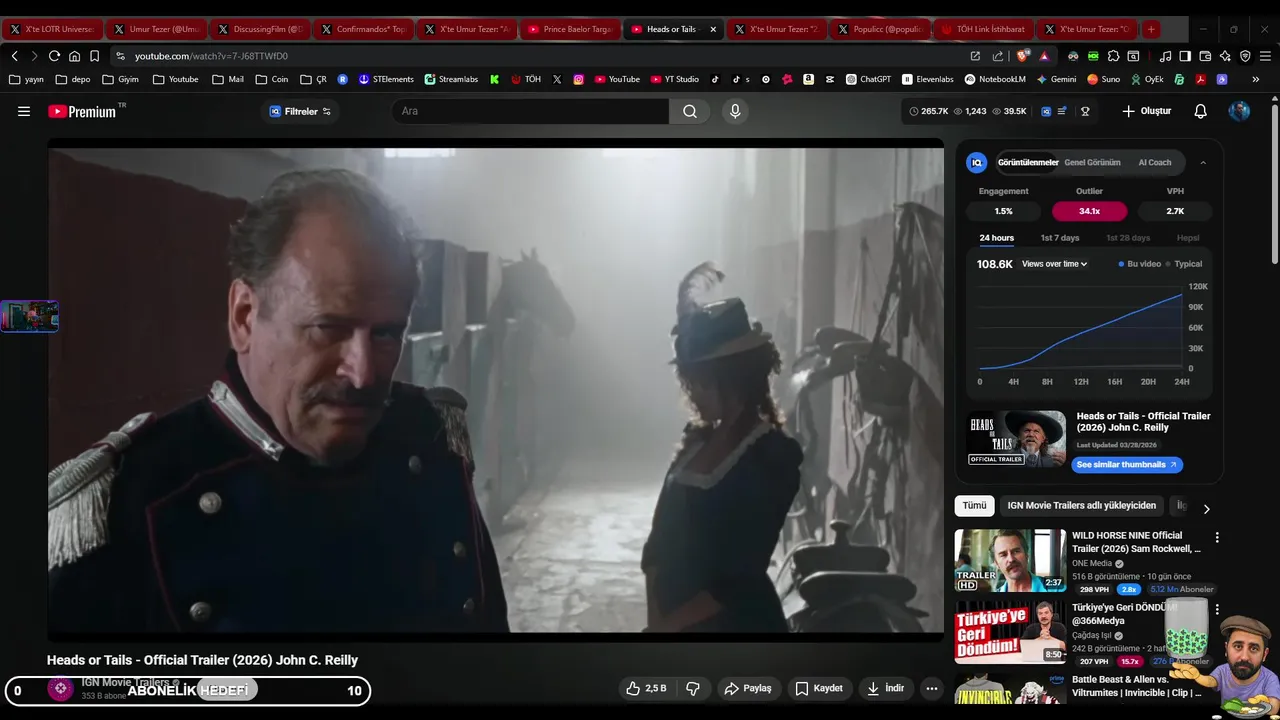The image size is (1280, 720).
Task: Open the YouTube hamburger guide menu
Action: (x=24, y=111)
